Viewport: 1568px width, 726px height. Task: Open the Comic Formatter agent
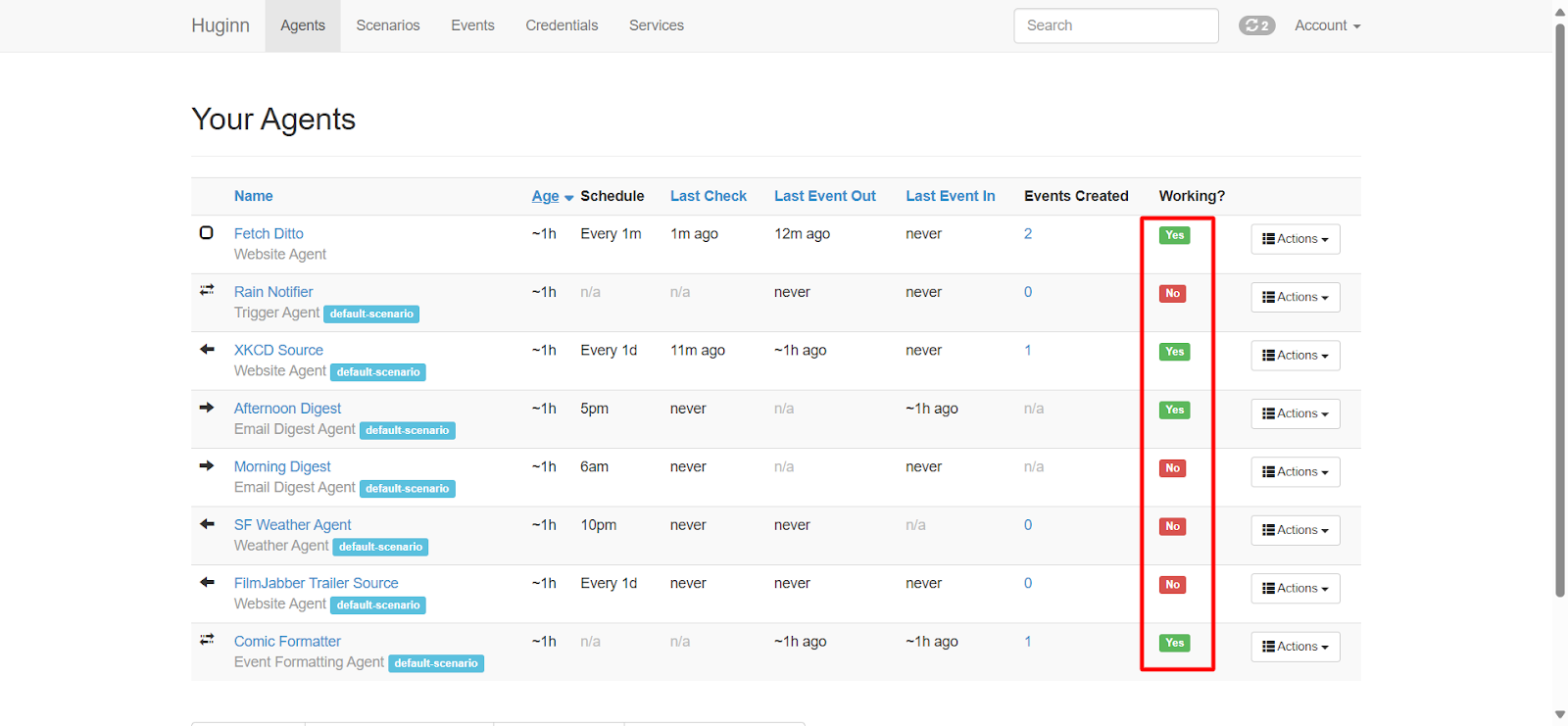(x=287, y=641)
